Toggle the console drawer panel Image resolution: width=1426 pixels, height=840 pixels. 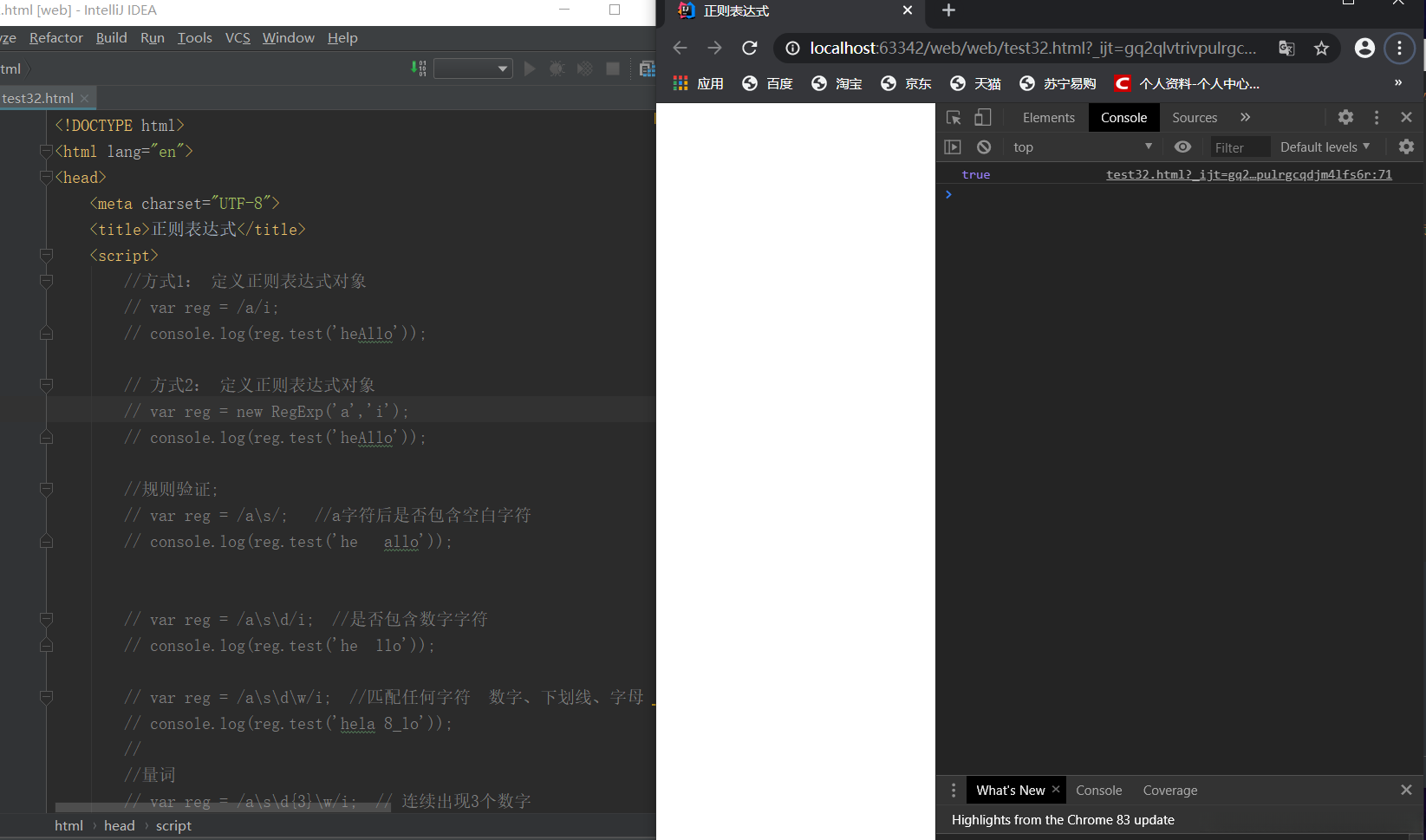[x=953, y=147]
